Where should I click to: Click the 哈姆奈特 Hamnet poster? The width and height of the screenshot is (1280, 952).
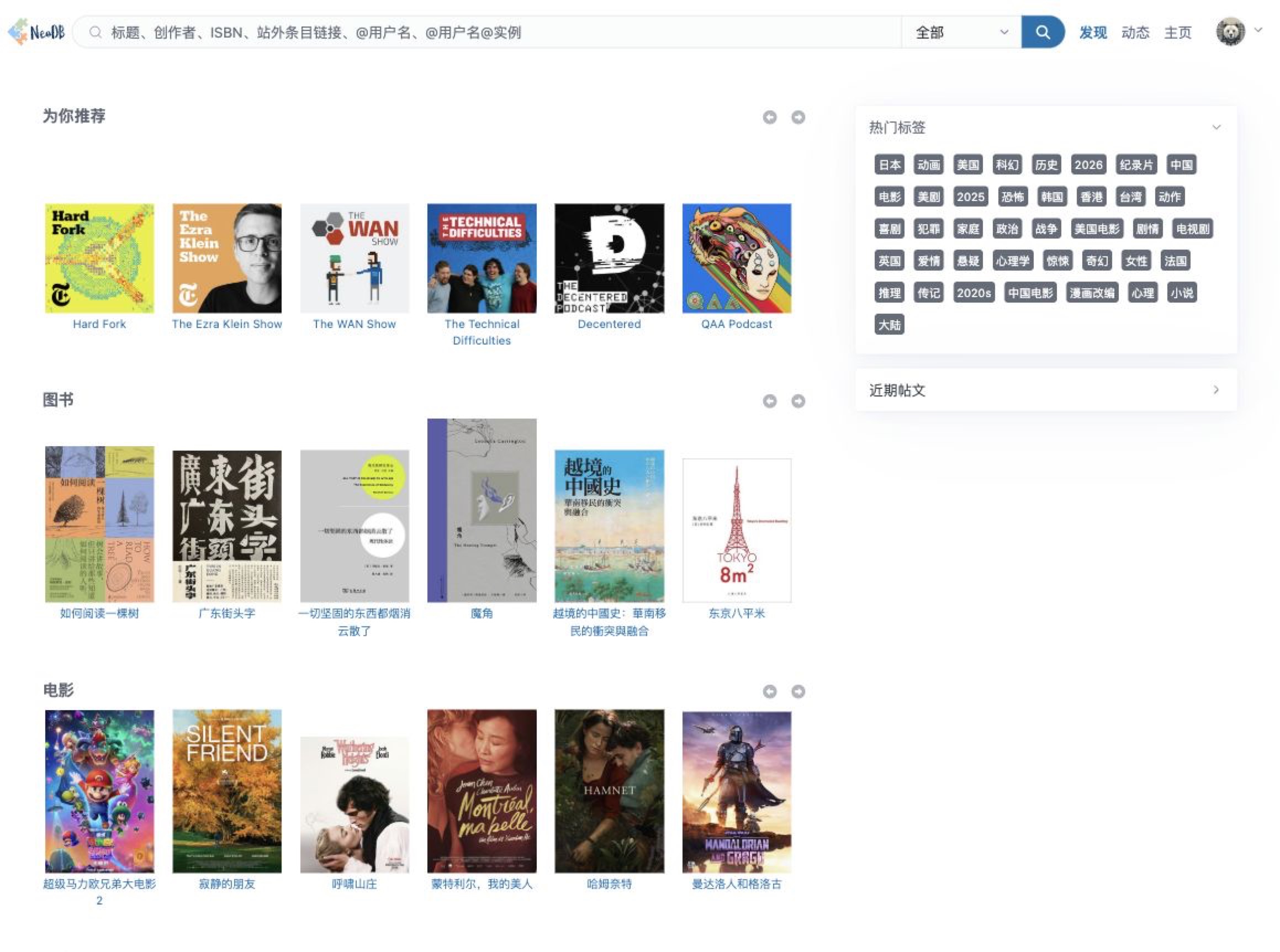pos(609,791)
